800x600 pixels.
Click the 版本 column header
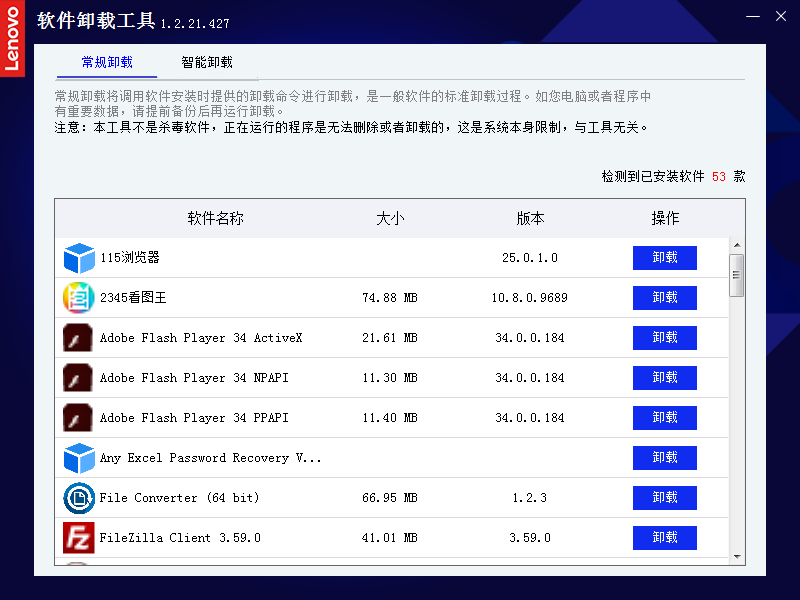pos(530,218)
